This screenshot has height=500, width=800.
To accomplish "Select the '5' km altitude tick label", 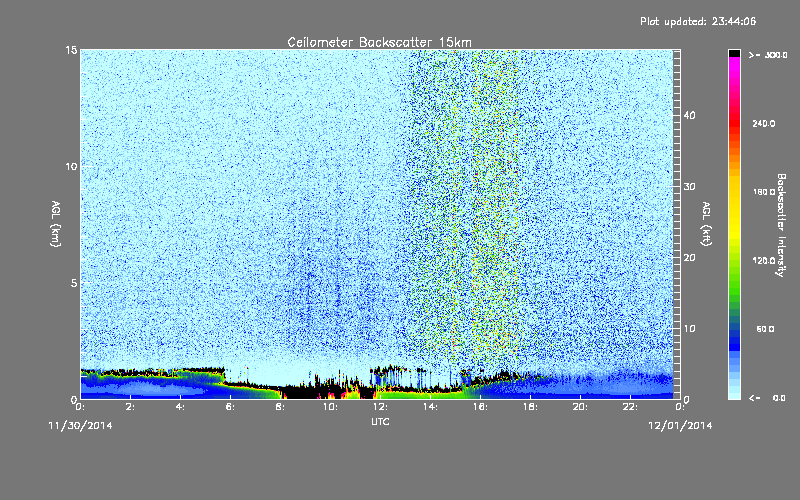I will point(74,283).
